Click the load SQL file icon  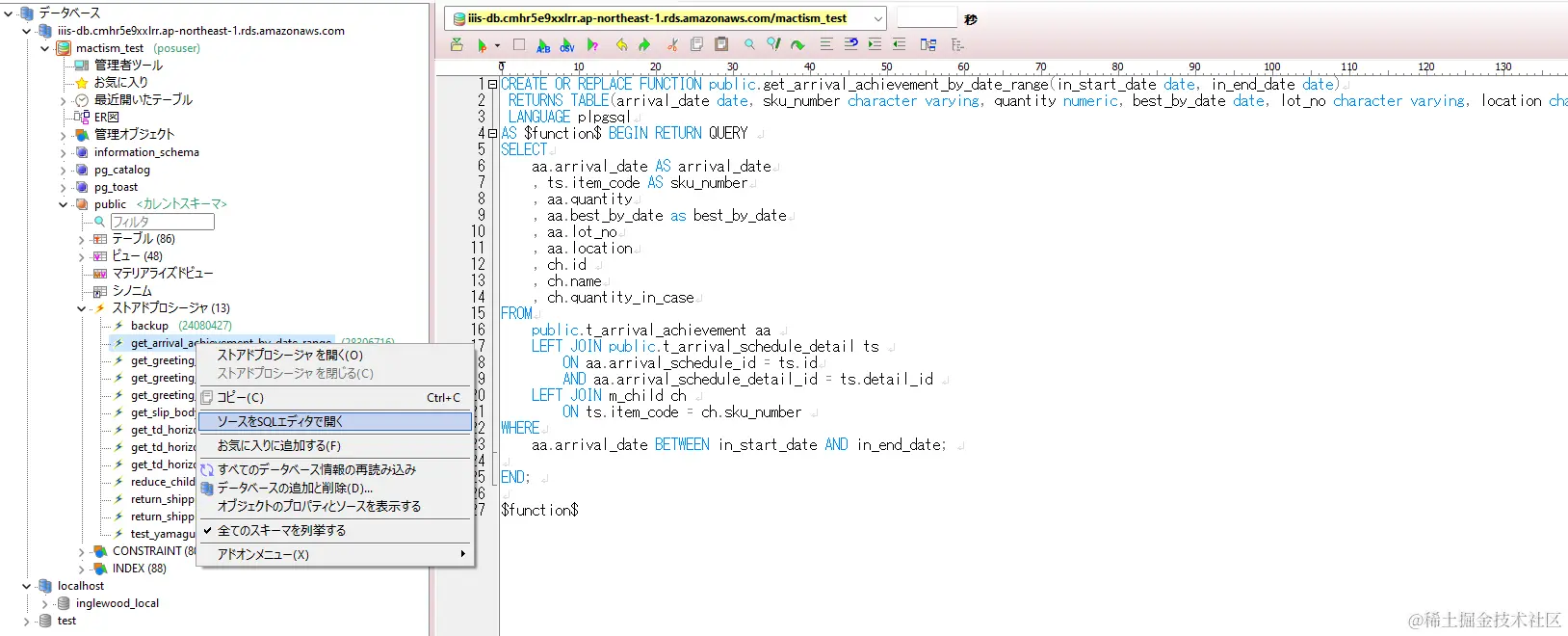[x=457, y=44]
